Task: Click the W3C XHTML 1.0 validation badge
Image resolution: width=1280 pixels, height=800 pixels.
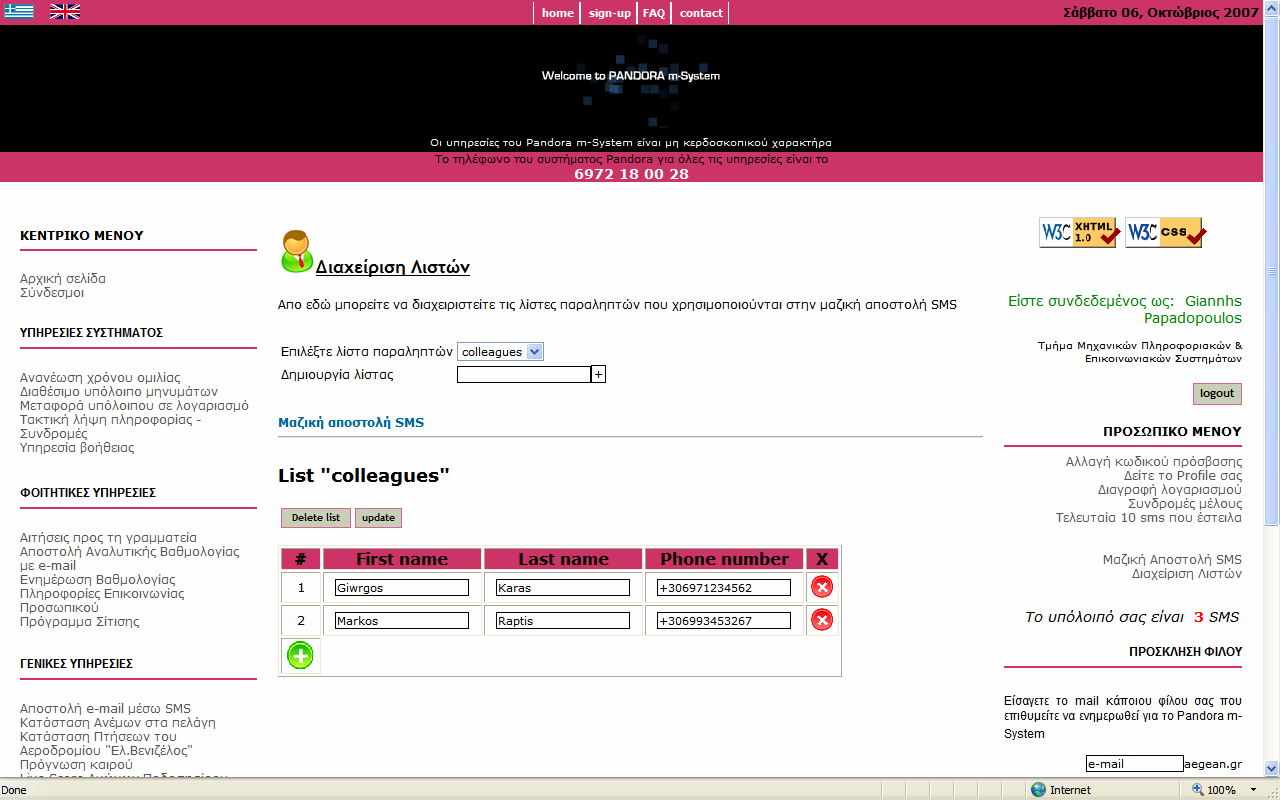Action: (1078, 233)
